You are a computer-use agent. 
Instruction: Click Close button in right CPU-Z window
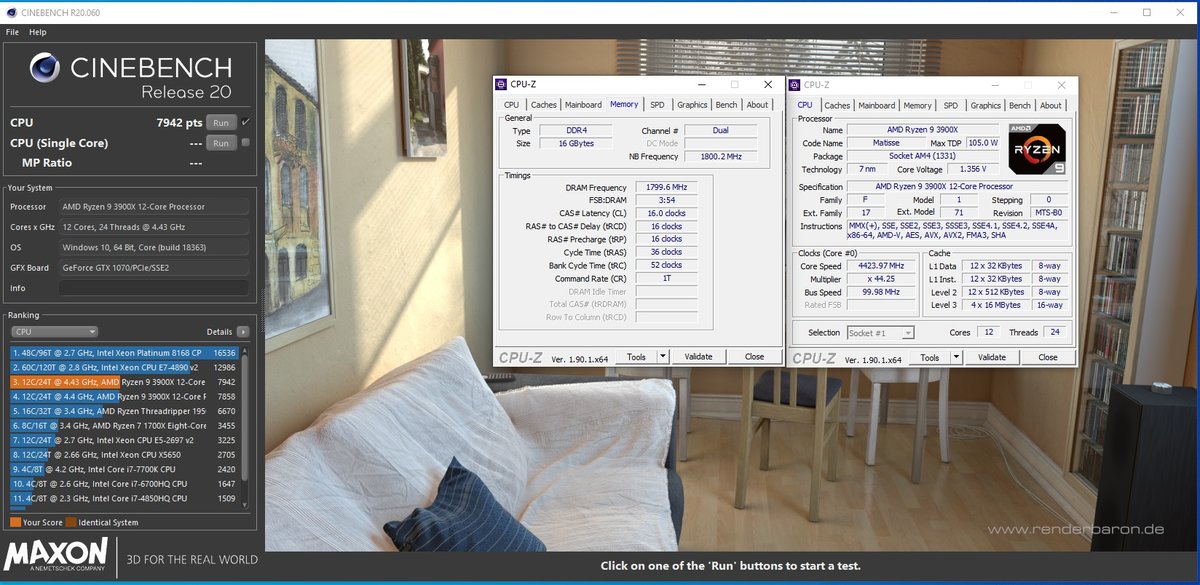[x=1047, y=357]
